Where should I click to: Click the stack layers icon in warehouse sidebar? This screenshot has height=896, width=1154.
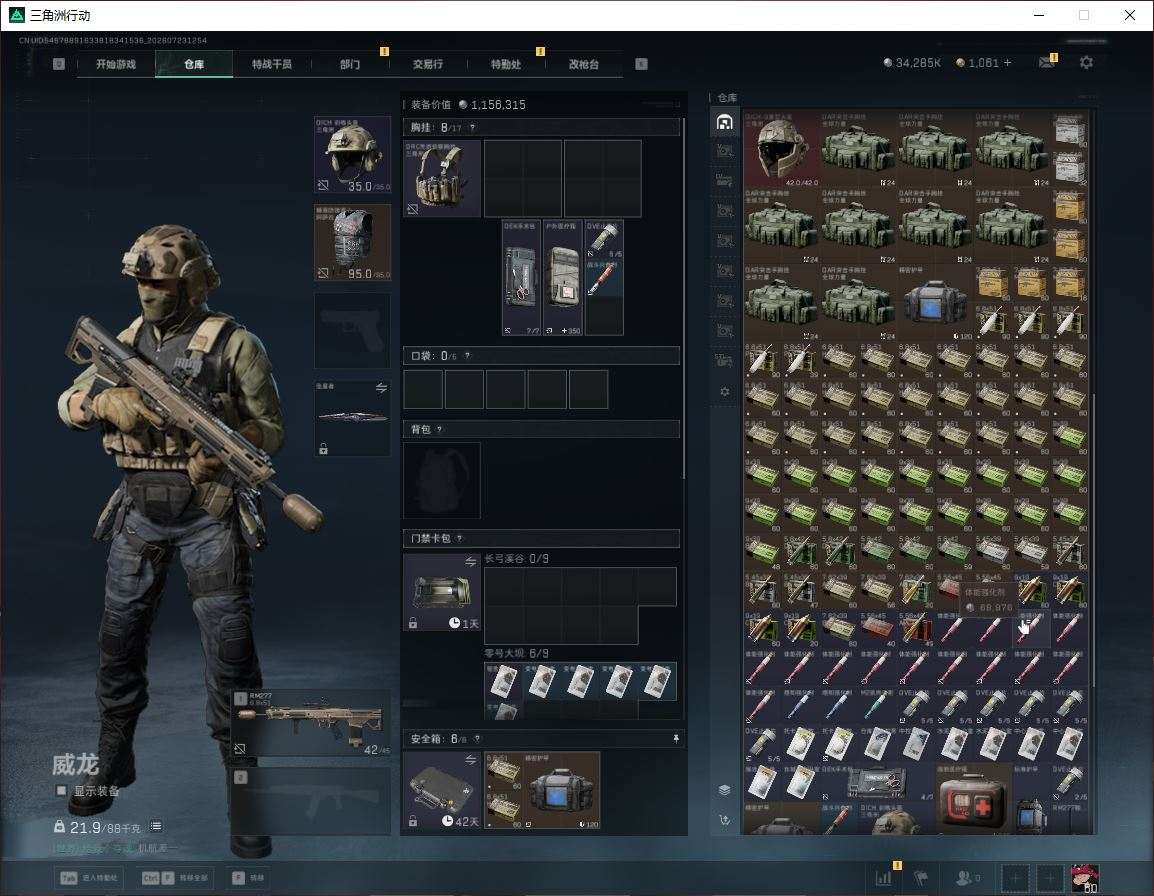coord(724,790)
